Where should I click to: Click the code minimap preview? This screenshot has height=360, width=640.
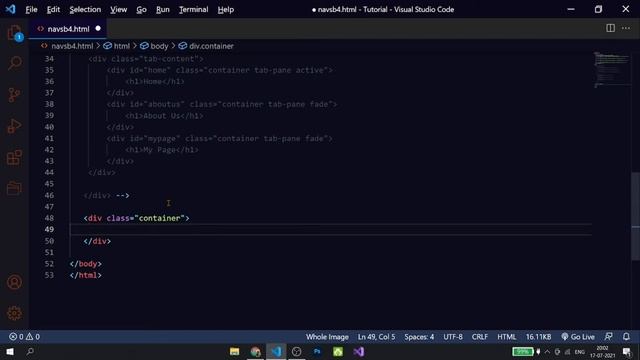[611, 69]
